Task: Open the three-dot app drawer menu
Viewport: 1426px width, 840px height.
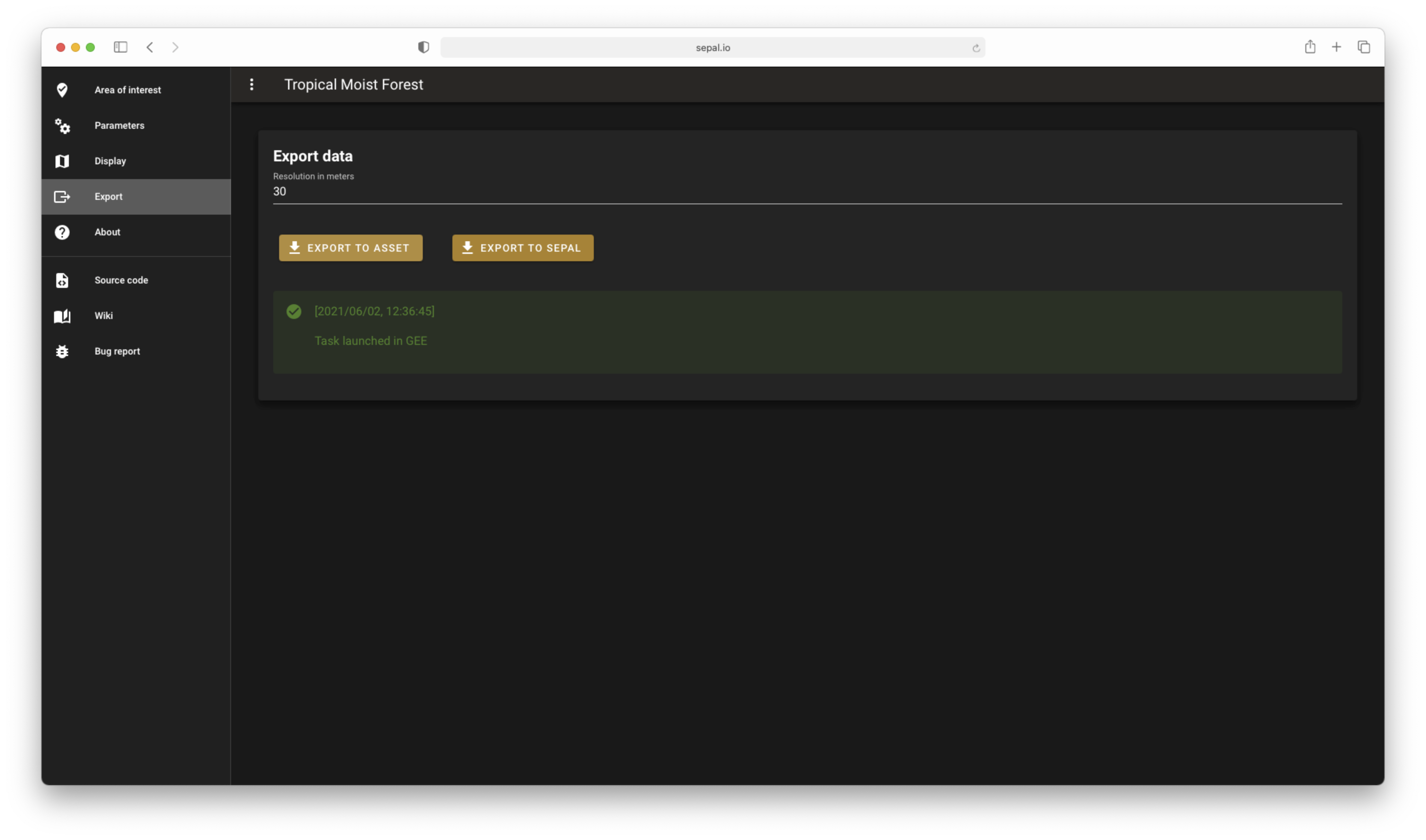Action: click(x=252, y=84)
